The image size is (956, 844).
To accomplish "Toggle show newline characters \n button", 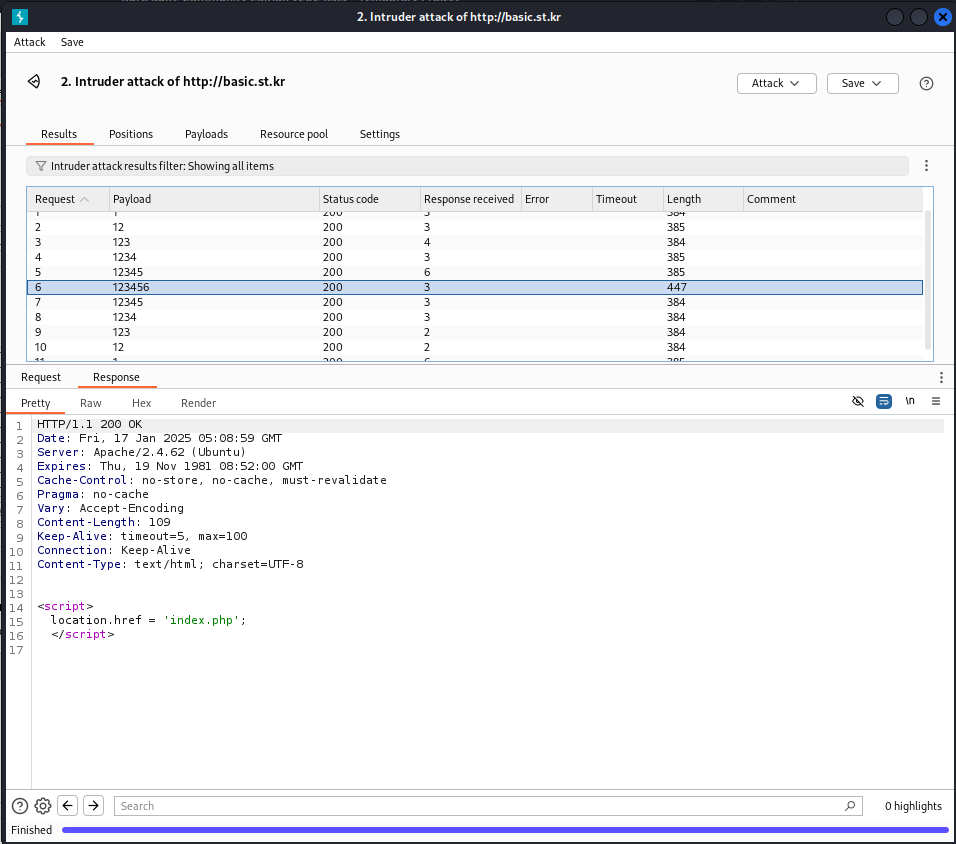I will pos(910,401).
